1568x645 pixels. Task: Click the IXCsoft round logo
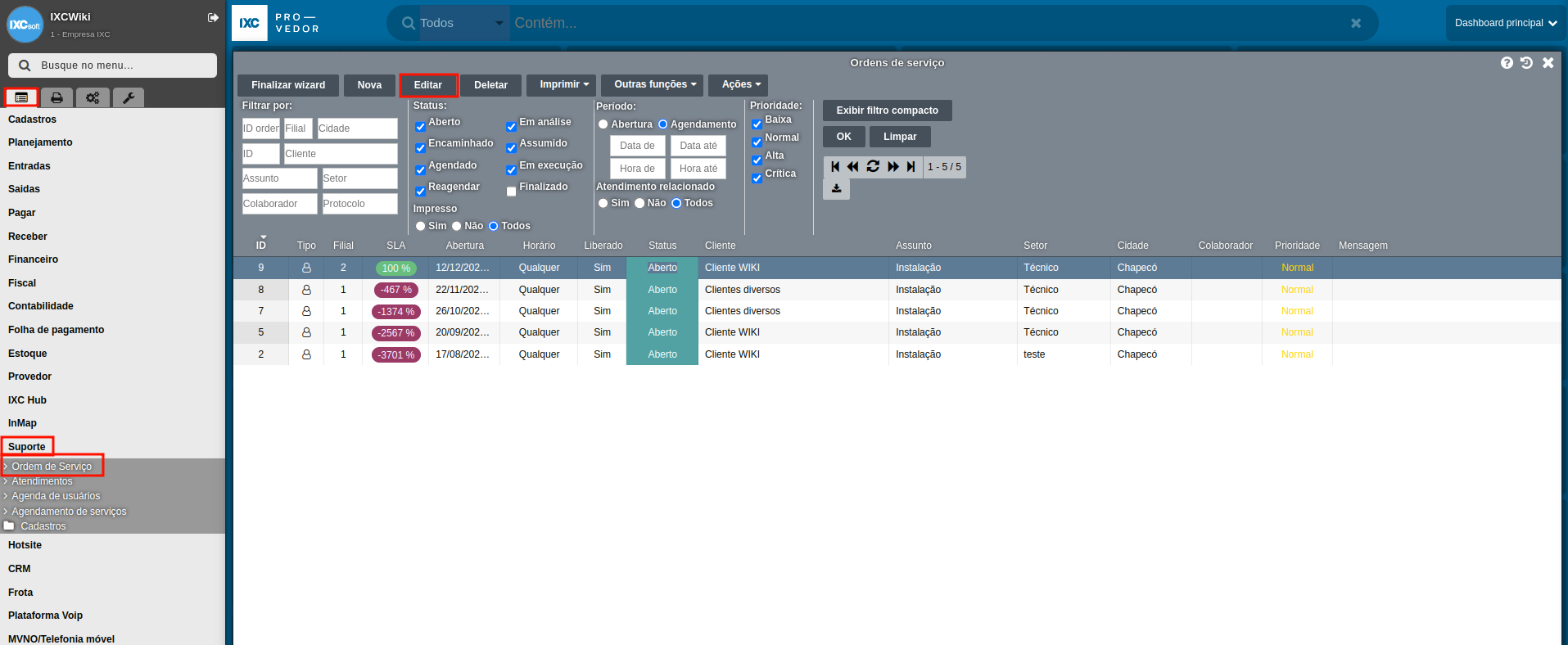click(25, 25)
